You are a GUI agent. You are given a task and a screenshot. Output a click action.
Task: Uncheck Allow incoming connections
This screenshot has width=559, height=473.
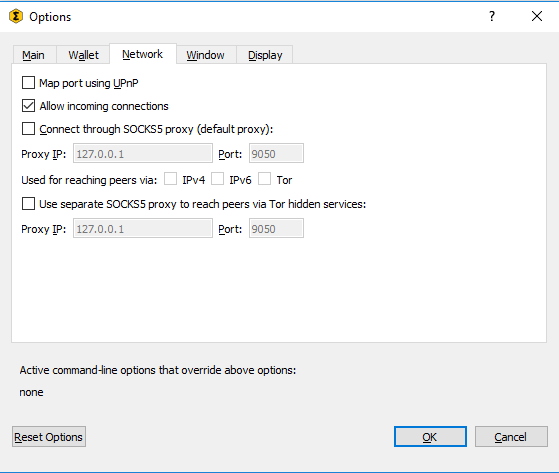(29, 106)
